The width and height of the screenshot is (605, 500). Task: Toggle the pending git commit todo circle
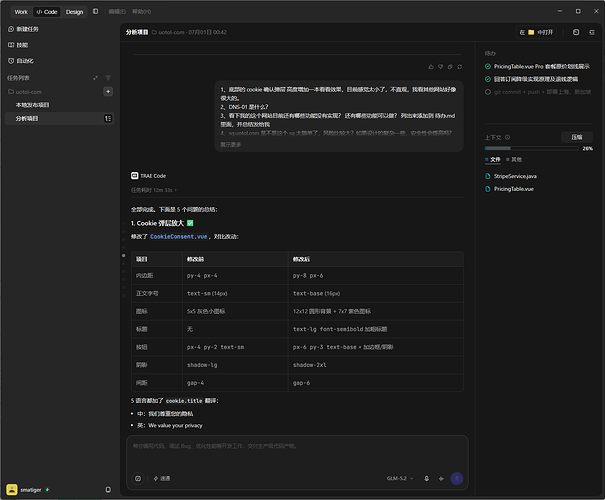(x=488, y=92)
